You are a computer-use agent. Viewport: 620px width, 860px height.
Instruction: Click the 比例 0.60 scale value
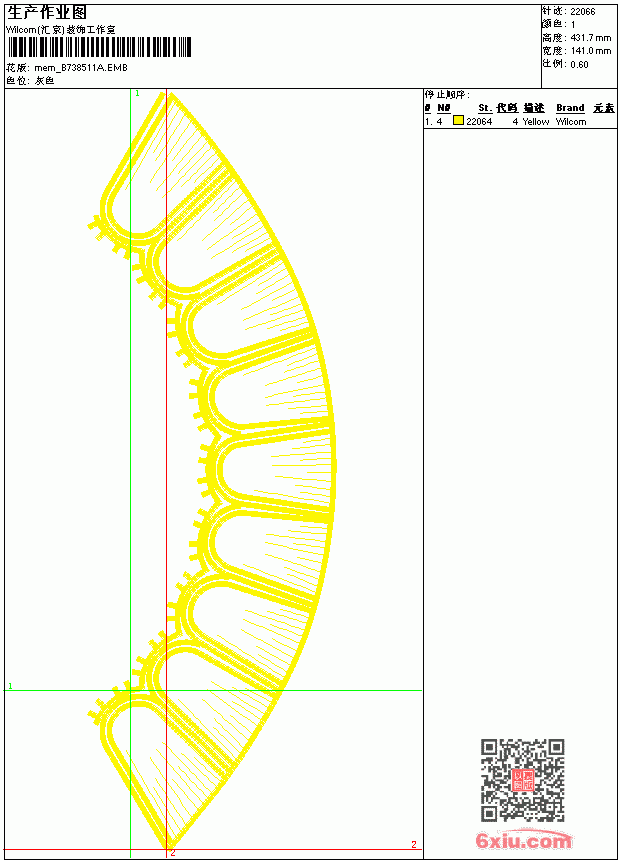[579, 64]
